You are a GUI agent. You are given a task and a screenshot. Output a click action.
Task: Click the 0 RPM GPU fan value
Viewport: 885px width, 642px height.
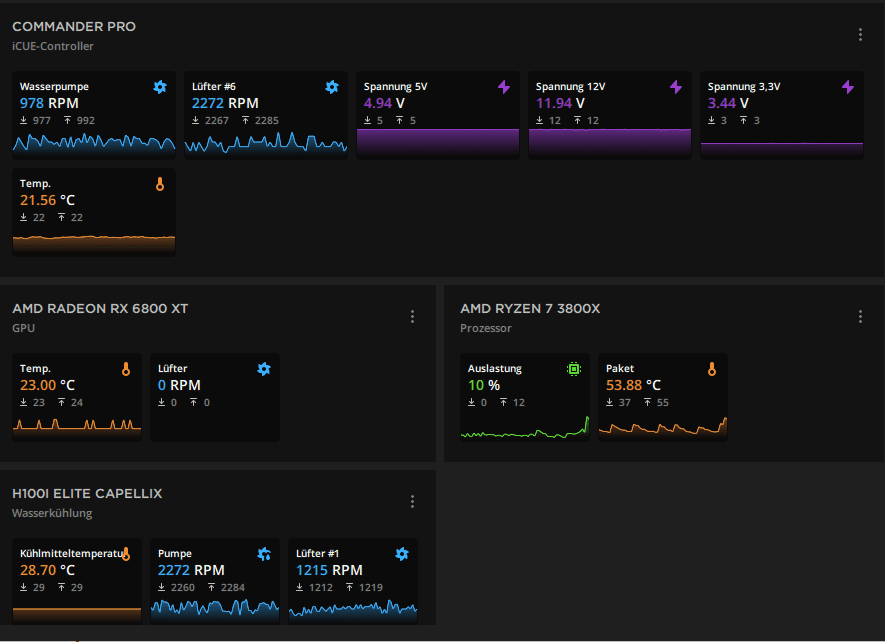coord(179,386)
